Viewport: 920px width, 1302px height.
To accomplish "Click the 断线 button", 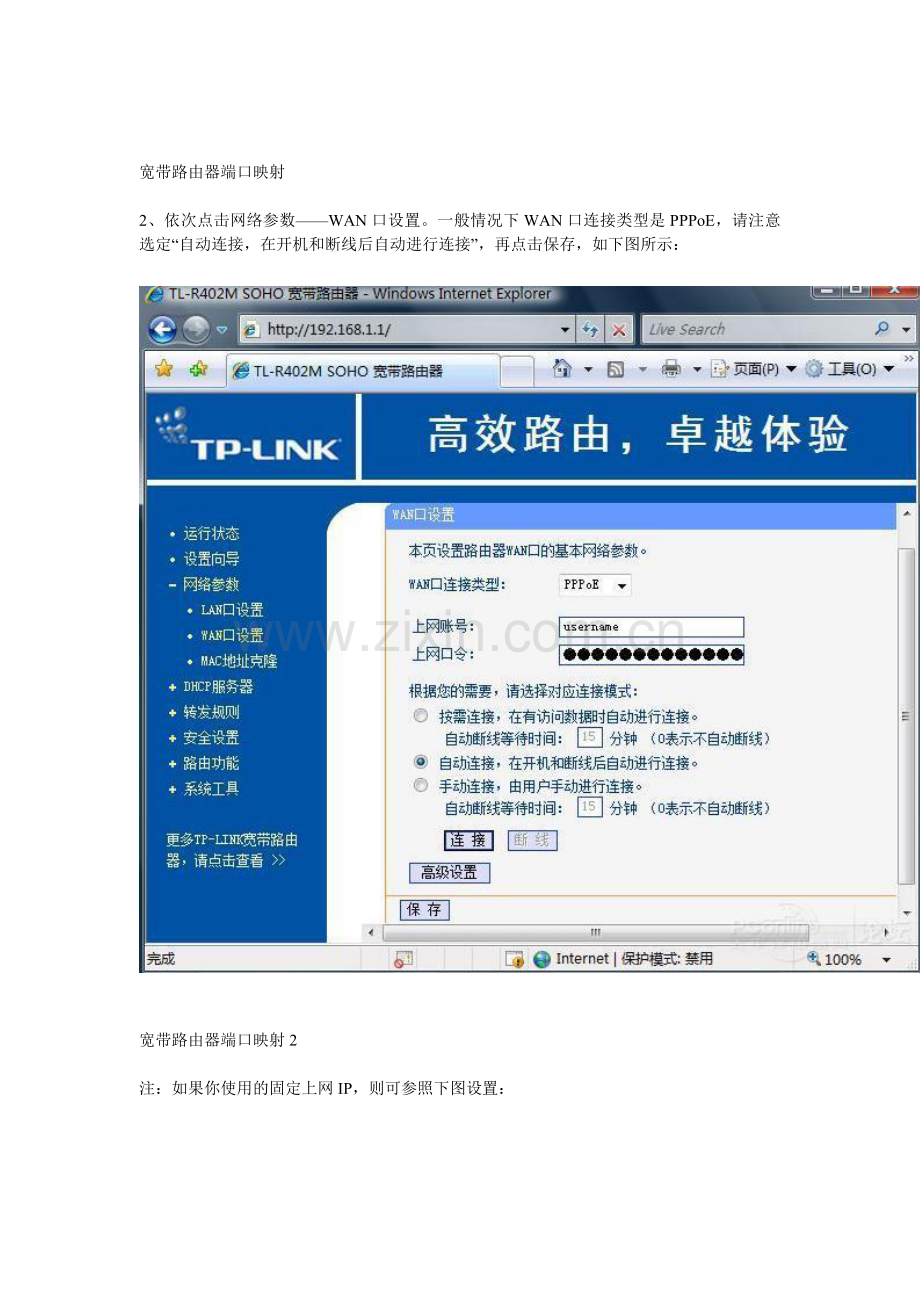I will 532,840.
